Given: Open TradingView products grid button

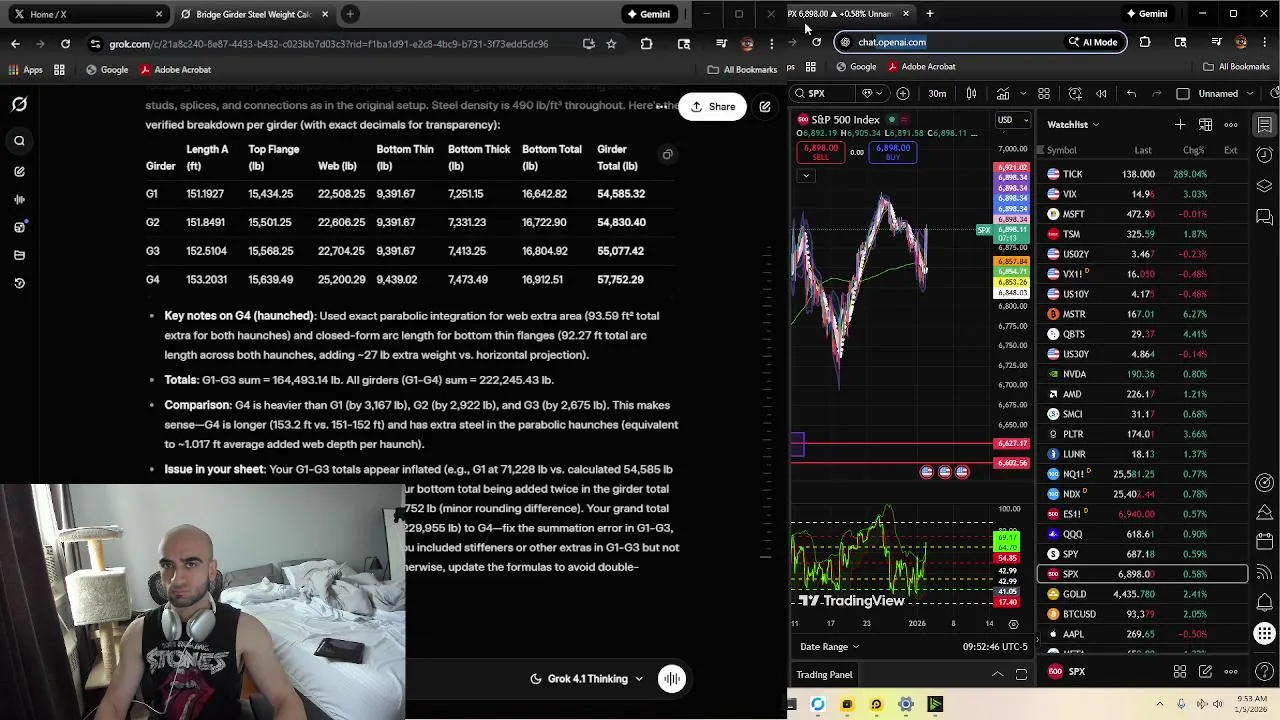Looking at the screenshot, I should click(1265, 634).
